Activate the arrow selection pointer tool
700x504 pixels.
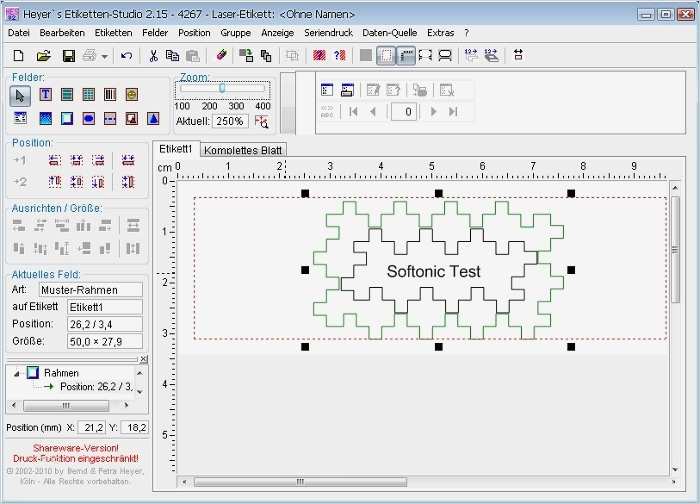(21, 95)
